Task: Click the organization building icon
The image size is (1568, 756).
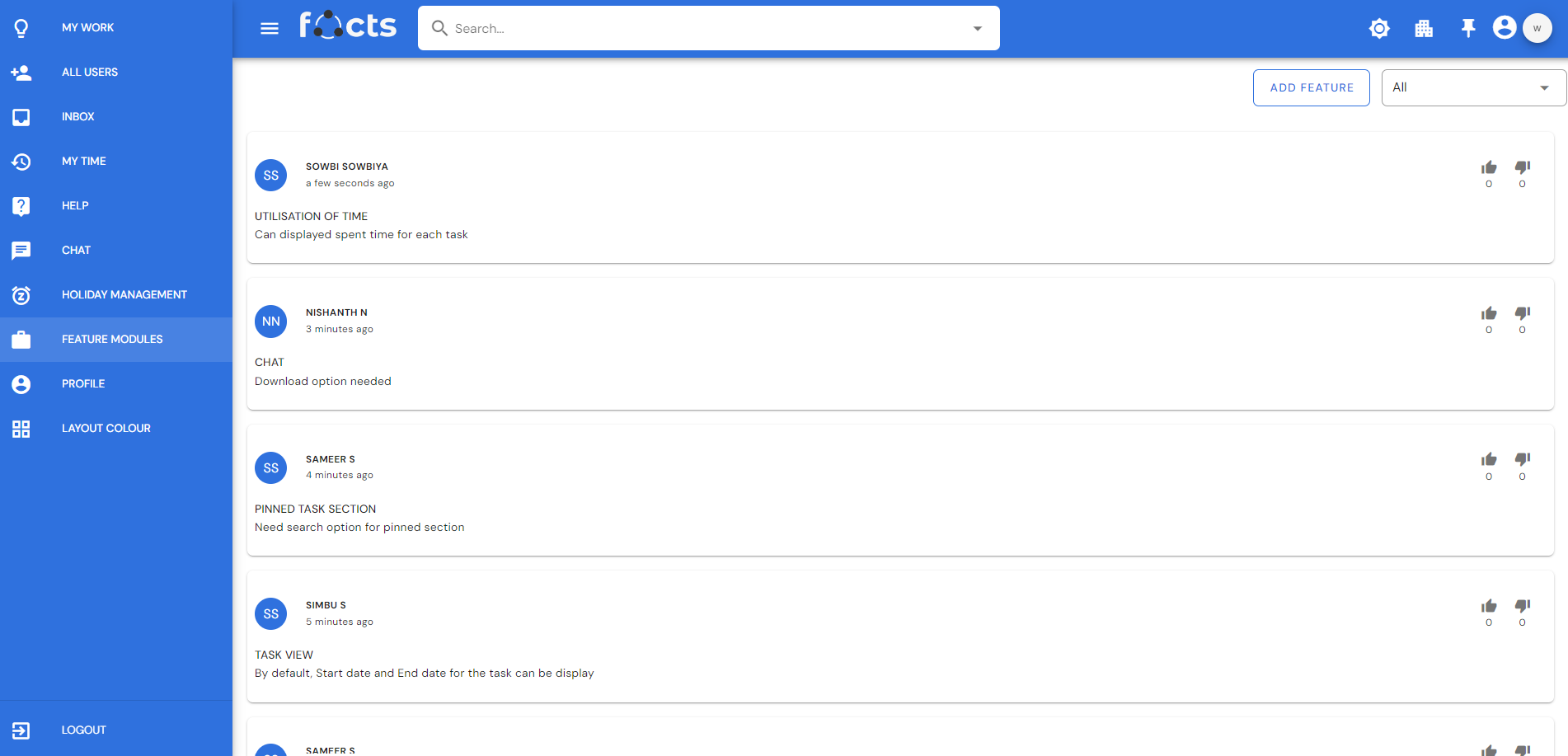Action: pos(1424,29)
